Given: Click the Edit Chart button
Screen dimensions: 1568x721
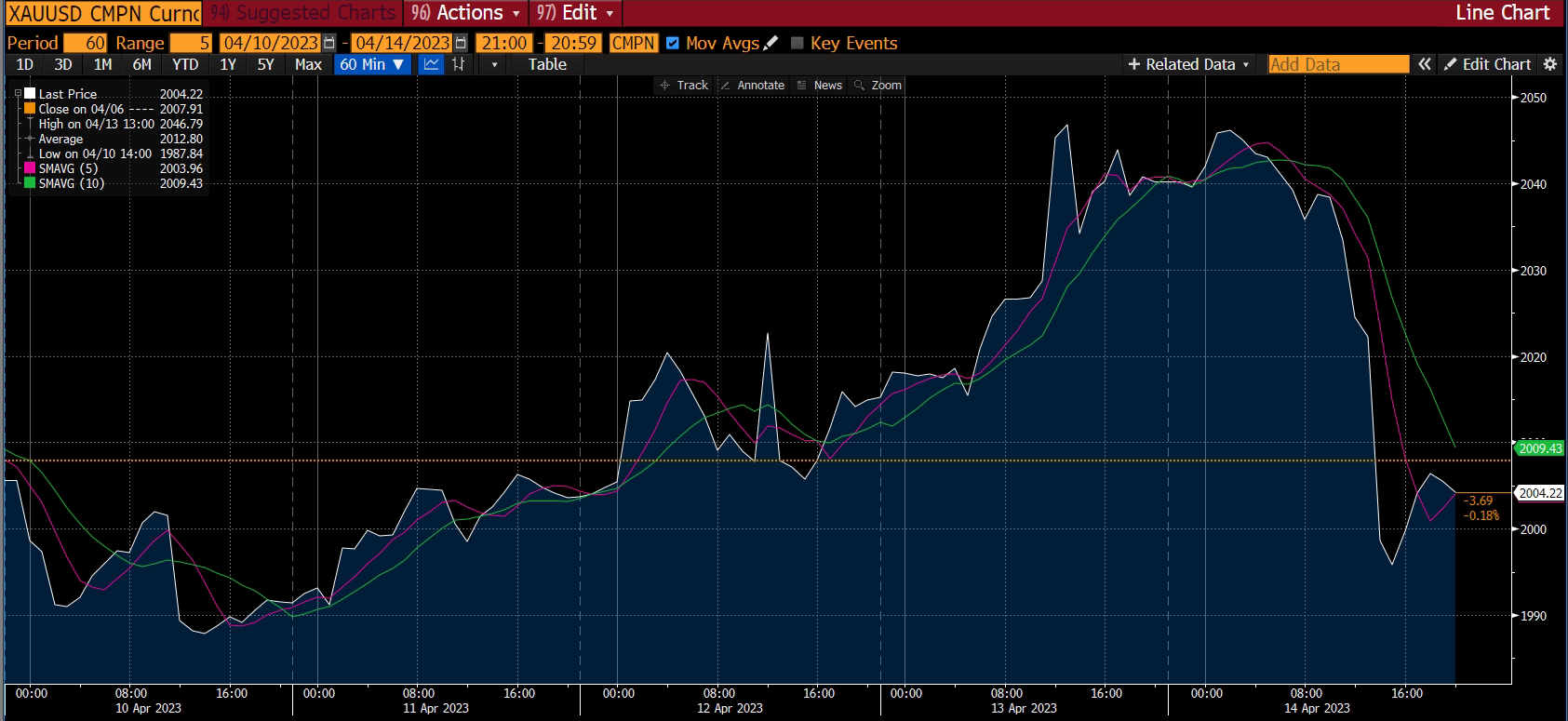Looking at the screenshot, I should (x=1487, y=64).
